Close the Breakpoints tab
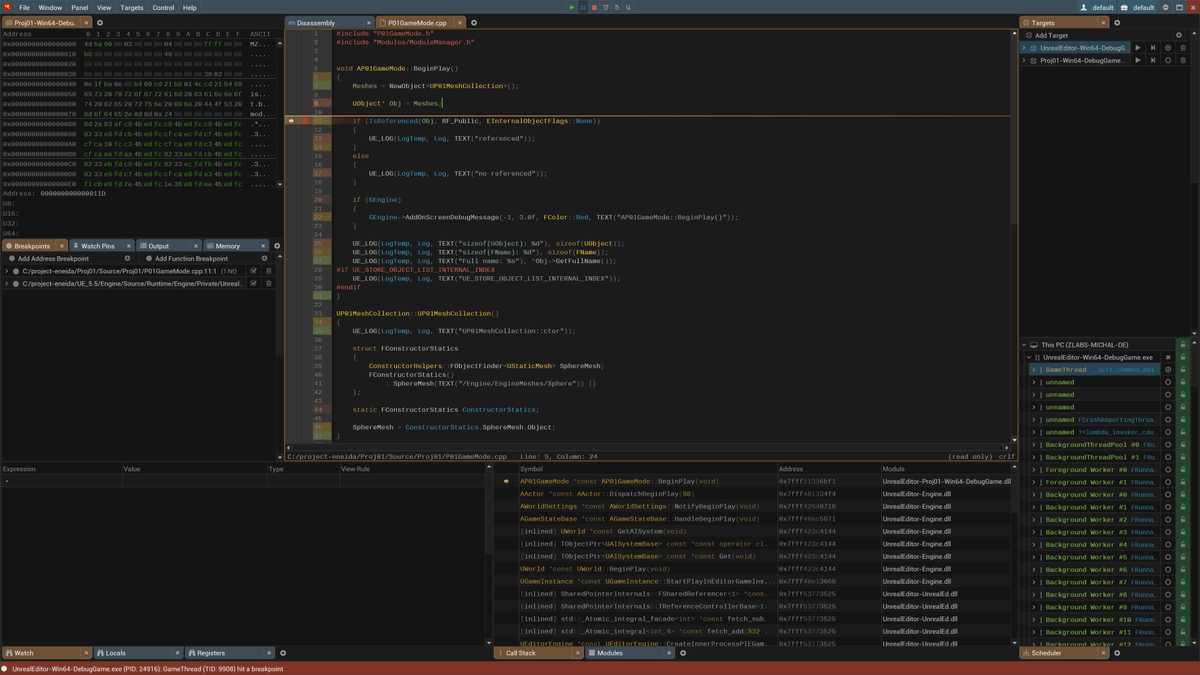Viewport: 1200px width, 675px height. [x=61, y=245]
